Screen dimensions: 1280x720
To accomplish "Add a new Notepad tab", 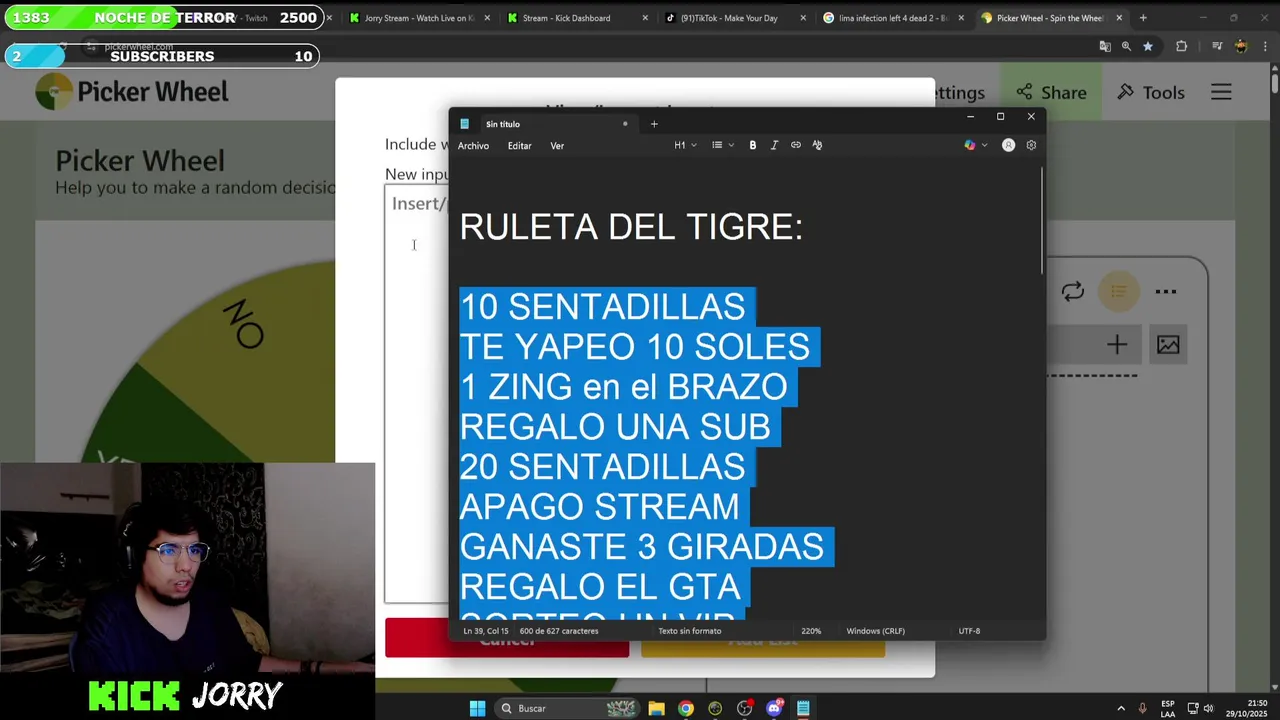I will click(x=654, y=124).
